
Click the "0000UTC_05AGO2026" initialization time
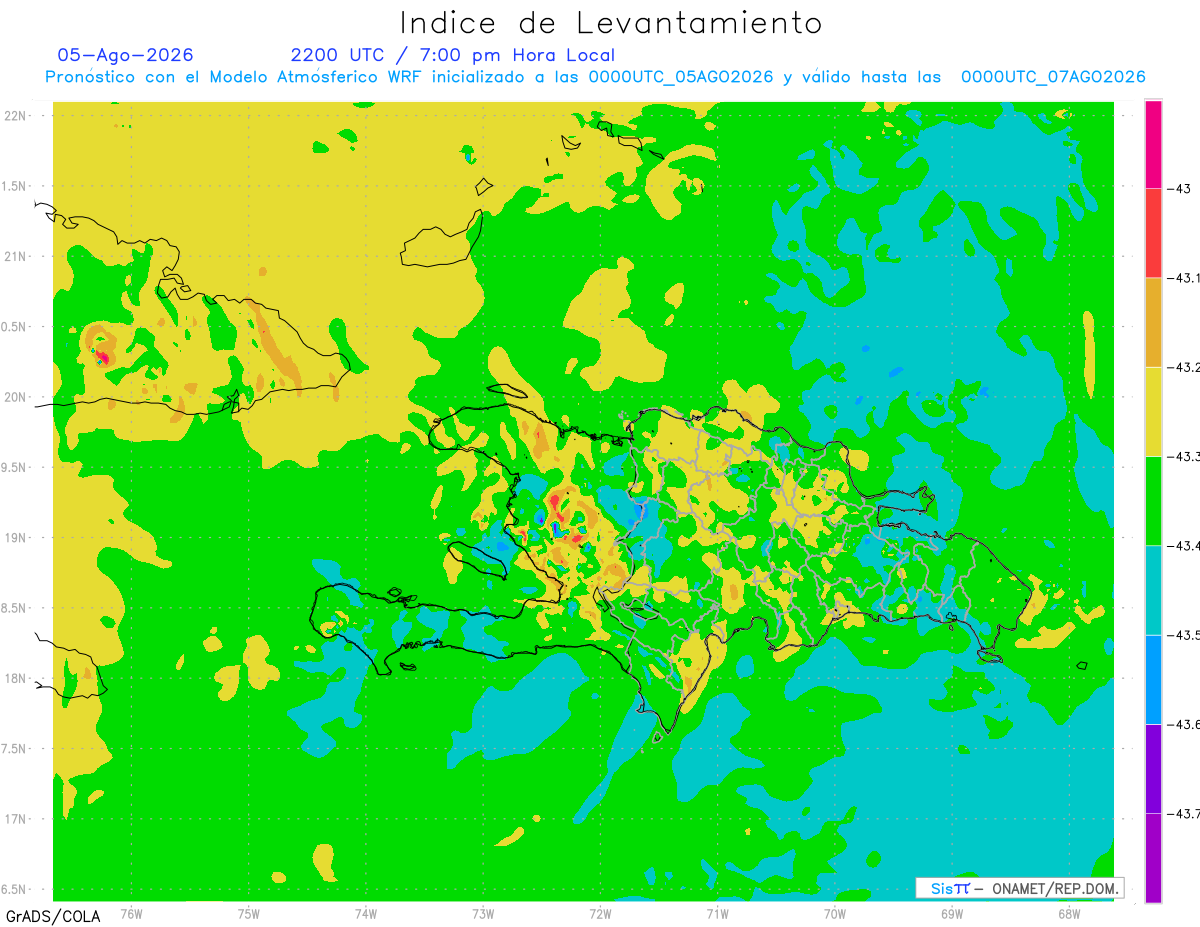pos(681,77)
